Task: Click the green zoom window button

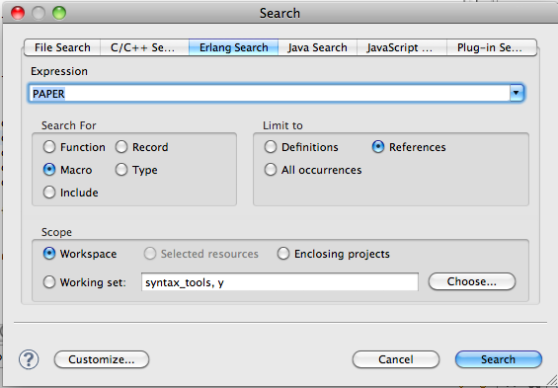Action: [x=59, y=13]
